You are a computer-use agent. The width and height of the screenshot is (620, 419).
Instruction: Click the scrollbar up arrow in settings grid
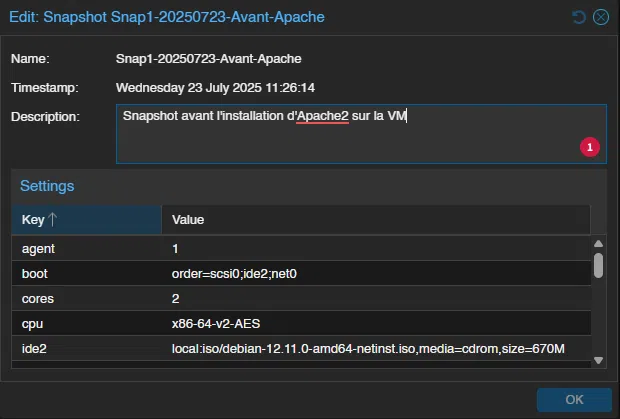pos(598,243)
